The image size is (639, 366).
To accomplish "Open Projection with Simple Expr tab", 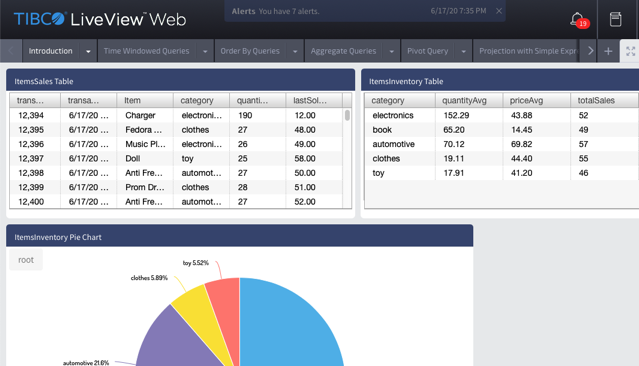I will coord(528,51).
